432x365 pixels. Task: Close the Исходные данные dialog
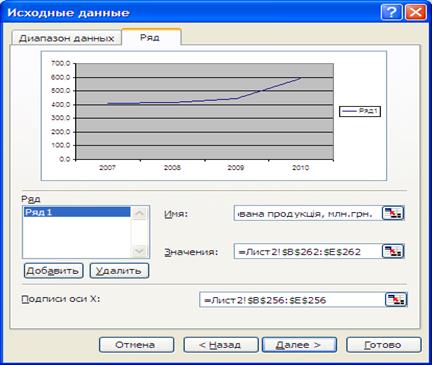(415, 13)
